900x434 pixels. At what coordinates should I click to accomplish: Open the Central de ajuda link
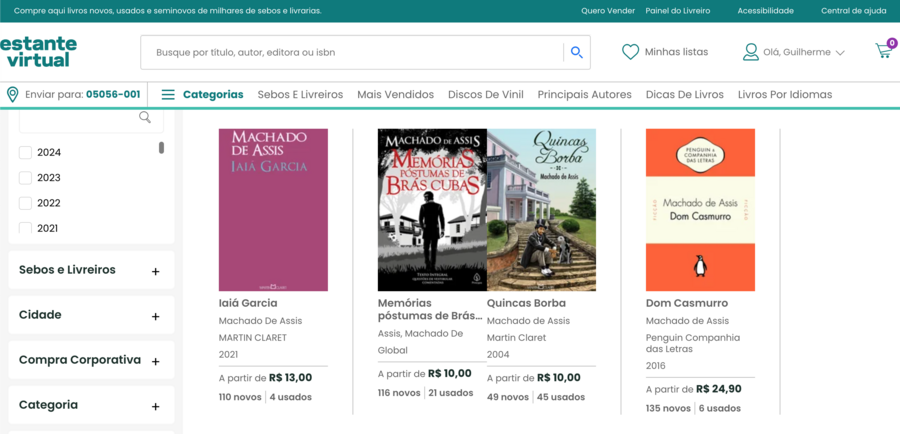(854, 11)
